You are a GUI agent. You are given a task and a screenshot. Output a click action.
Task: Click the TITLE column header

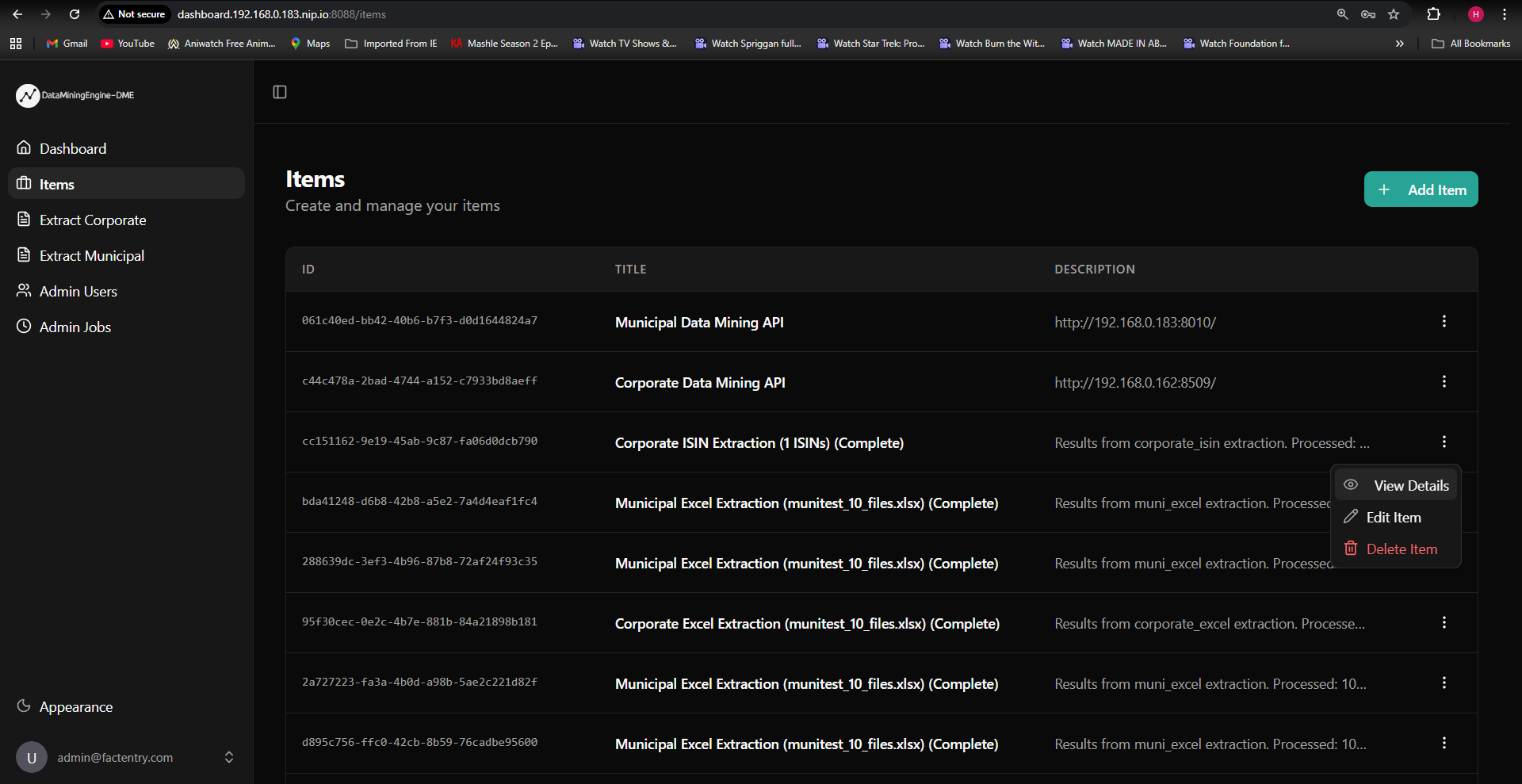point(630,270)
